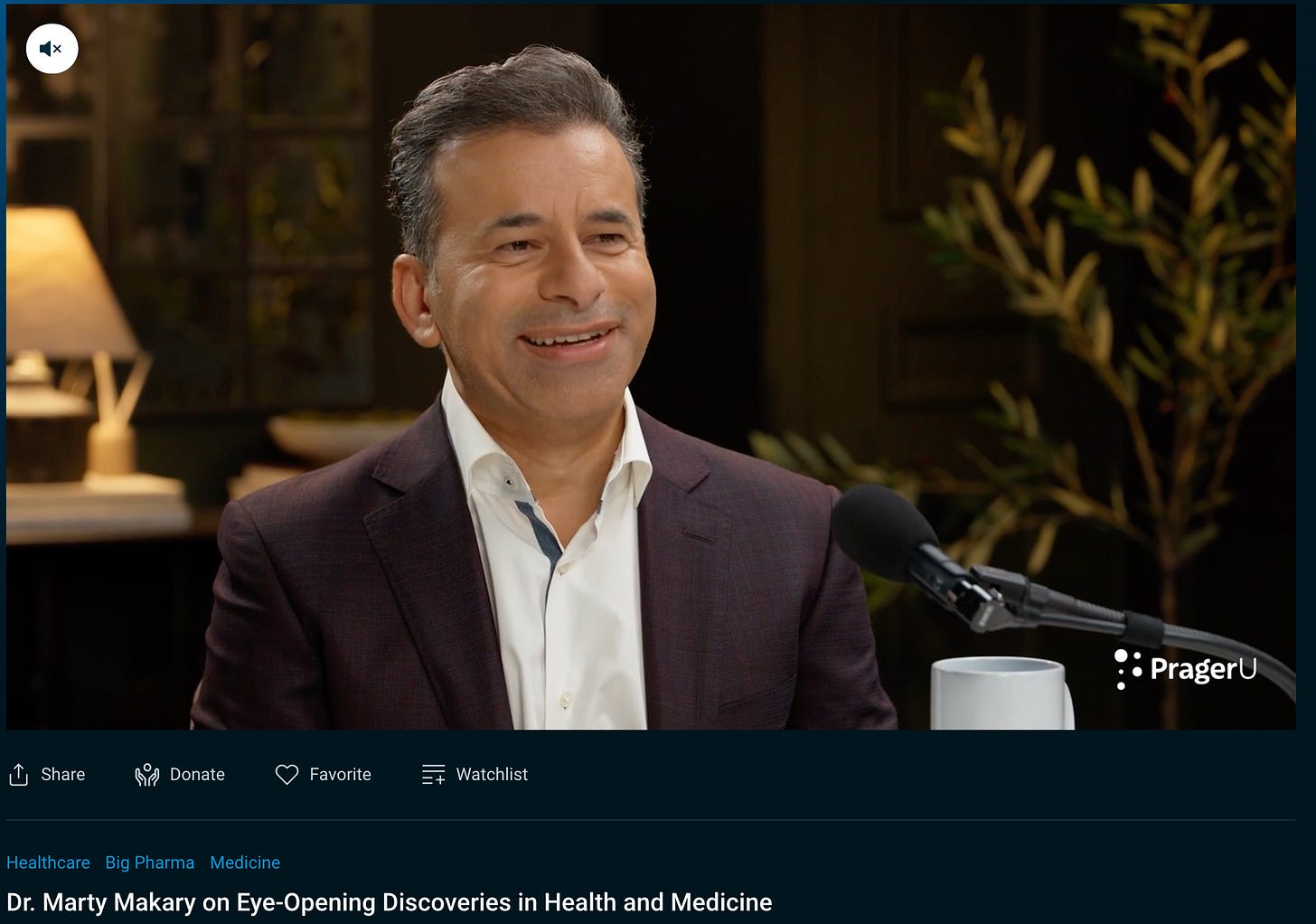1316x924 pixels.
Task: Click the Dr. Marty Makary video title
Action: click(390, 902)
